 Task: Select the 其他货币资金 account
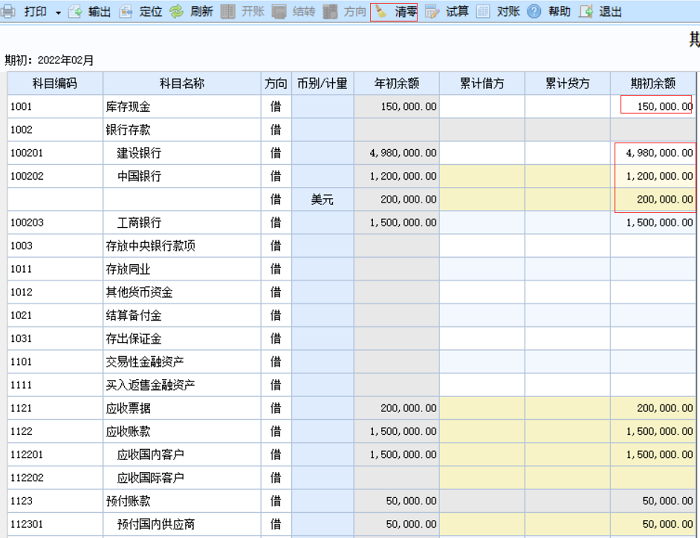coord(182,292)
